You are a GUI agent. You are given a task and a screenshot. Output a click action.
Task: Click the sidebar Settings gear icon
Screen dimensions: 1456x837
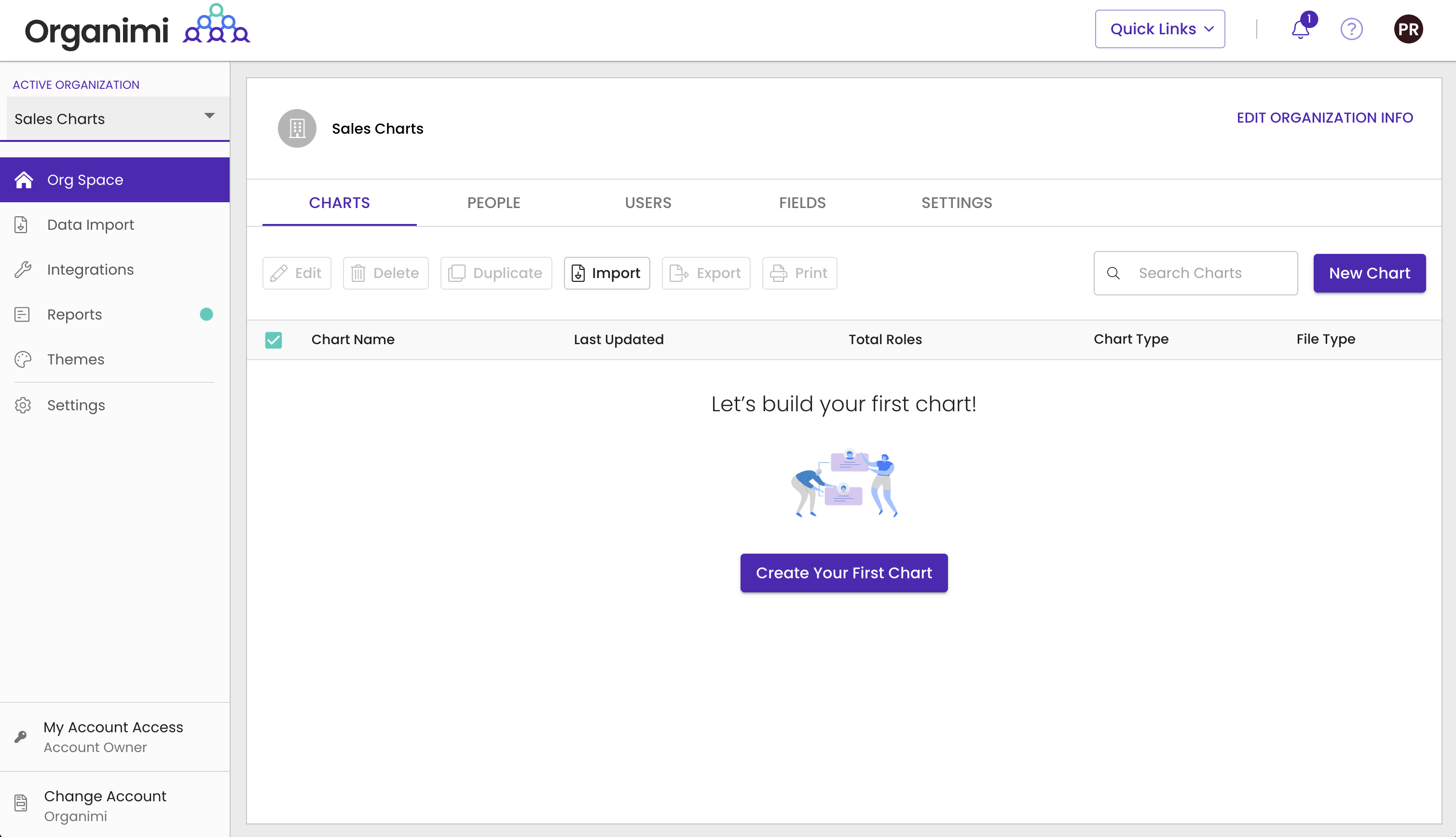[22, 405]
